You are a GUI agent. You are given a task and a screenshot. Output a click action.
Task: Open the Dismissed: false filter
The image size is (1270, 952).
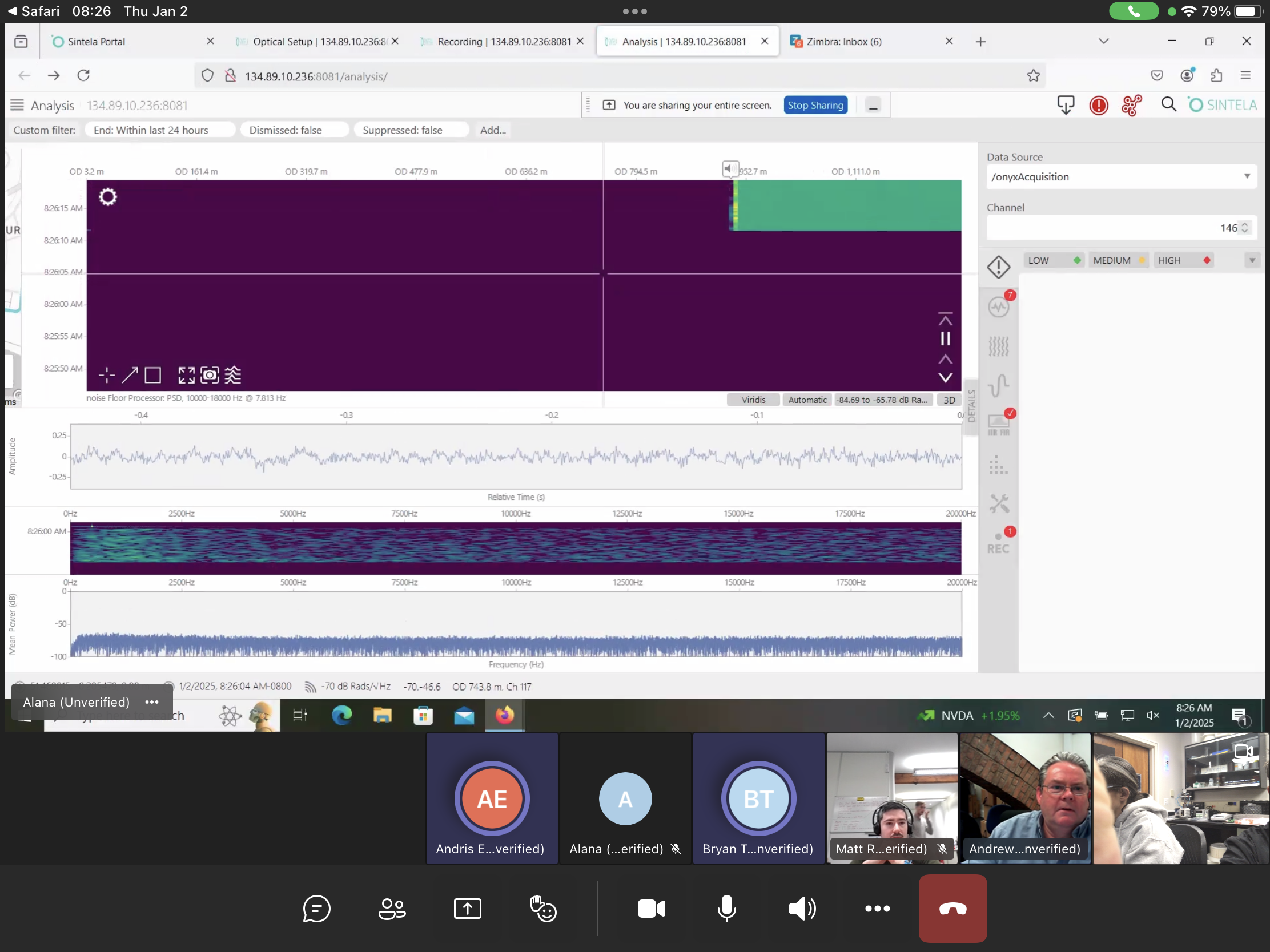(295, 130)
